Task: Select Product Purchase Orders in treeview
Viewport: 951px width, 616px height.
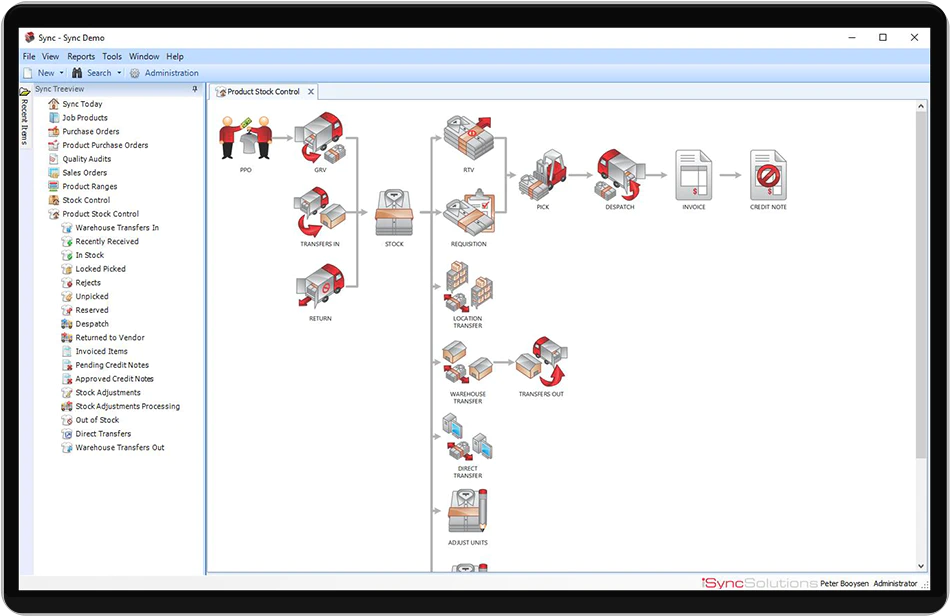Action: (x=106, y=145)
